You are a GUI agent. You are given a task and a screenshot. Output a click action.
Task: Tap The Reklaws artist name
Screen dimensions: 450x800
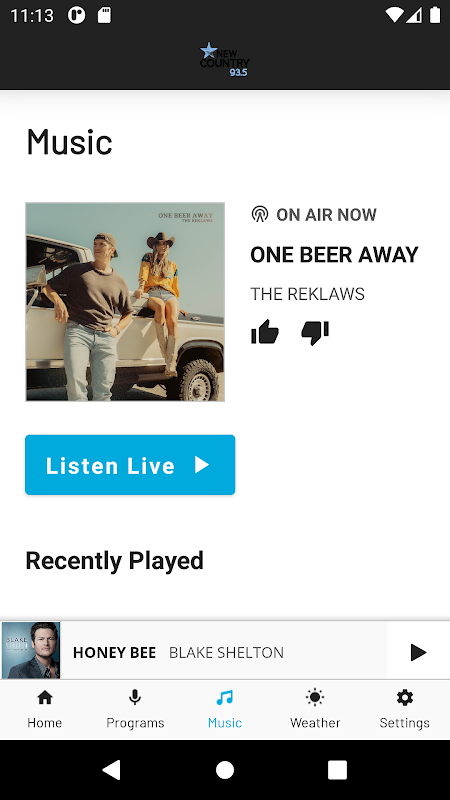click(x=308, y=294)
